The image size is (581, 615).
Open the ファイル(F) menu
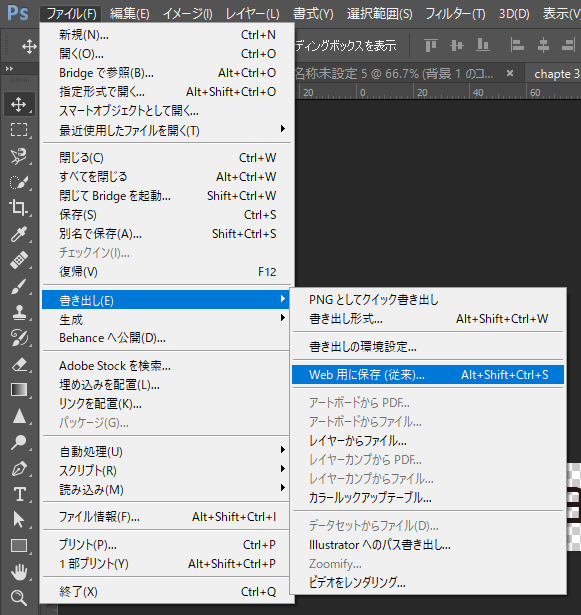tap(71, 14)
